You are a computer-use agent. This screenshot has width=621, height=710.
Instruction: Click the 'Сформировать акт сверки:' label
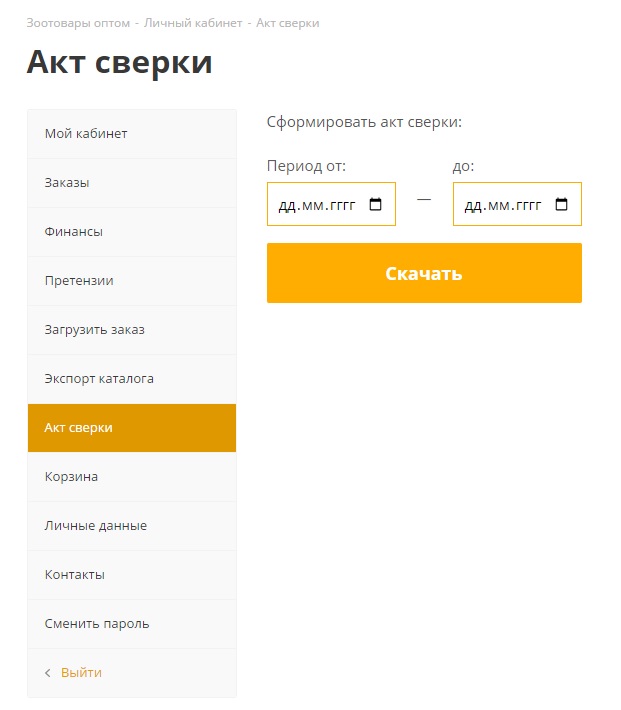[364, 122]
